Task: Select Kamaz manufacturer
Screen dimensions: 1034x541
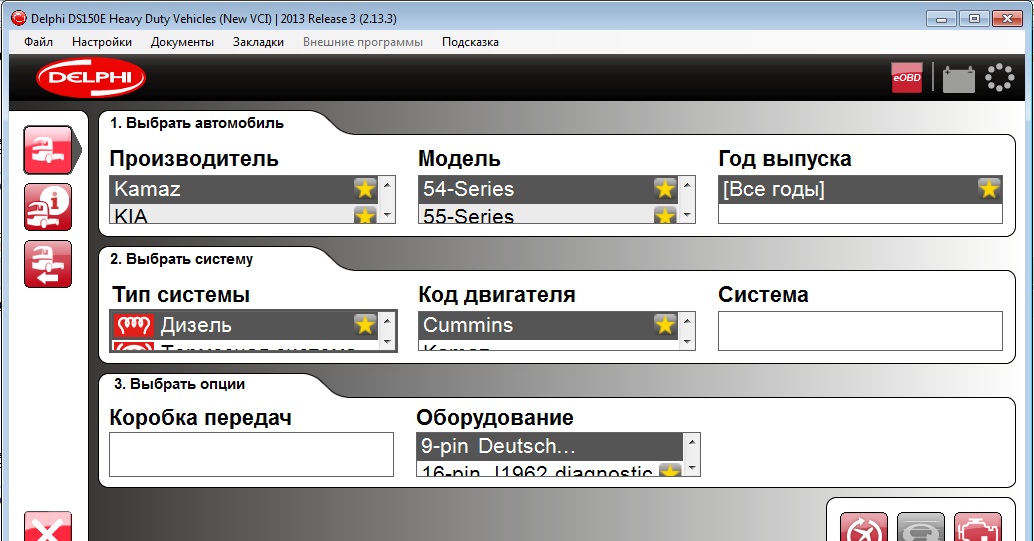Action: (x=244, y=189)
